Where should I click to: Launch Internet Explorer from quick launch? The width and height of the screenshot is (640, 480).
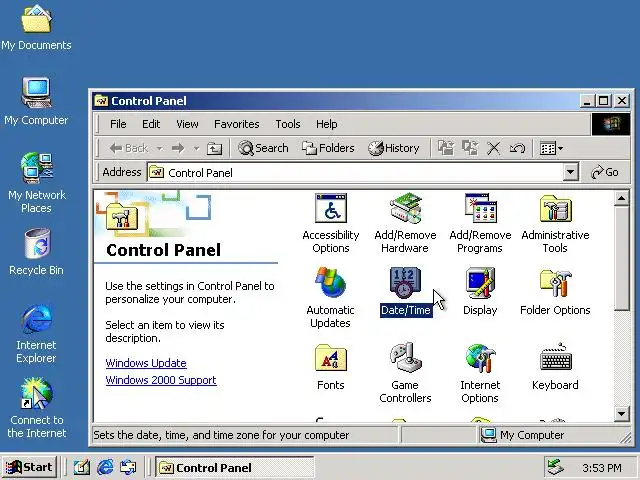(105, 467)
